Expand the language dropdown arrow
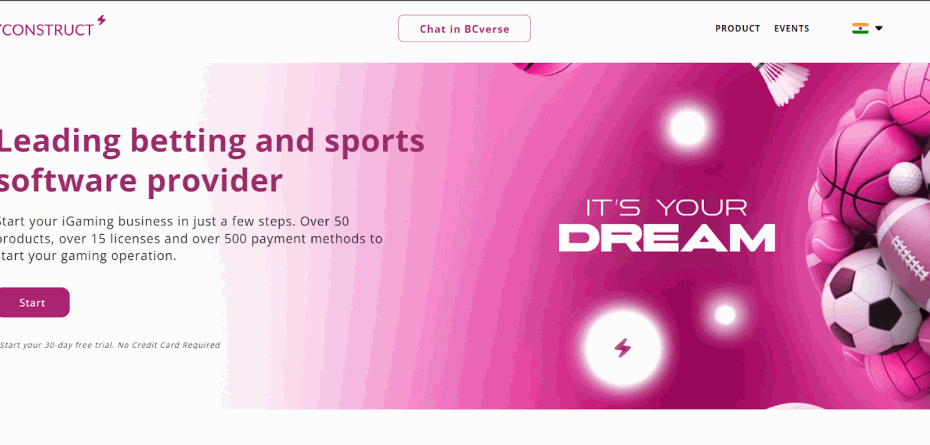This screenshot has height=445, width=930. 879,28
